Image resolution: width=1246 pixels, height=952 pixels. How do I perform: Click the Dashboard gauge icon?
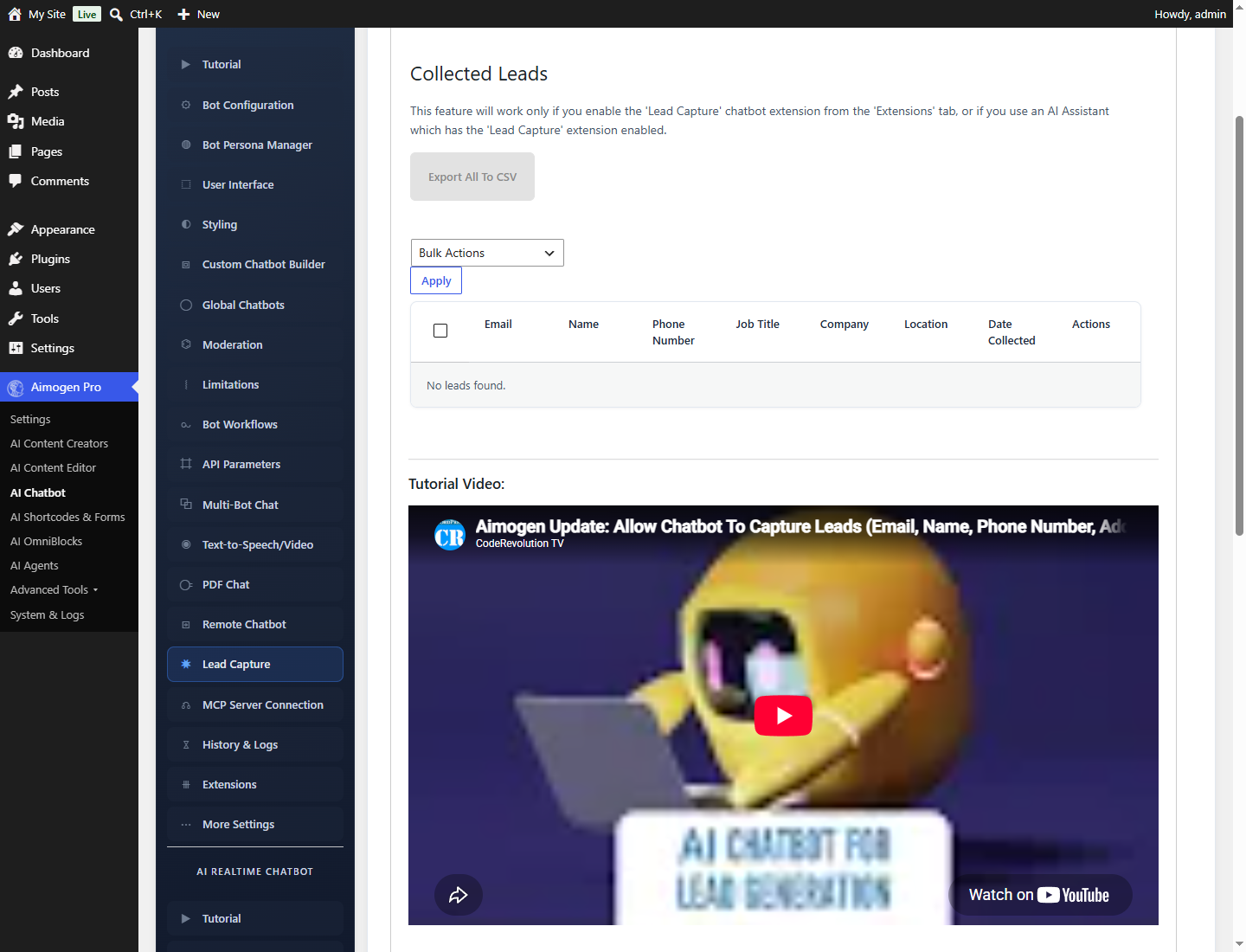16,53
